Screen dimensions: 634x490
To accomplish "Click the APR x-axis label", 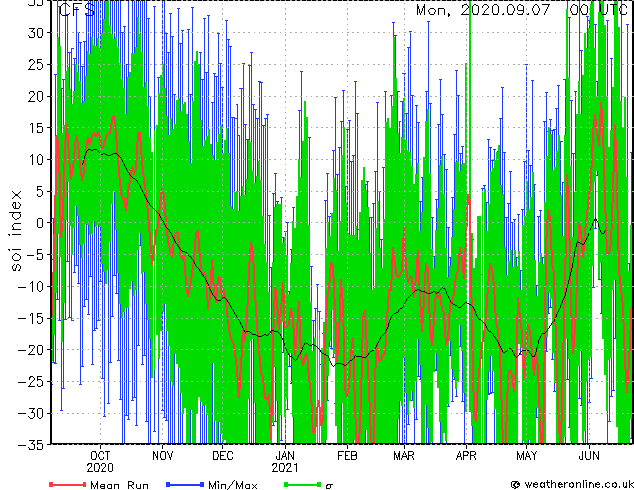I will coord(466,456).
